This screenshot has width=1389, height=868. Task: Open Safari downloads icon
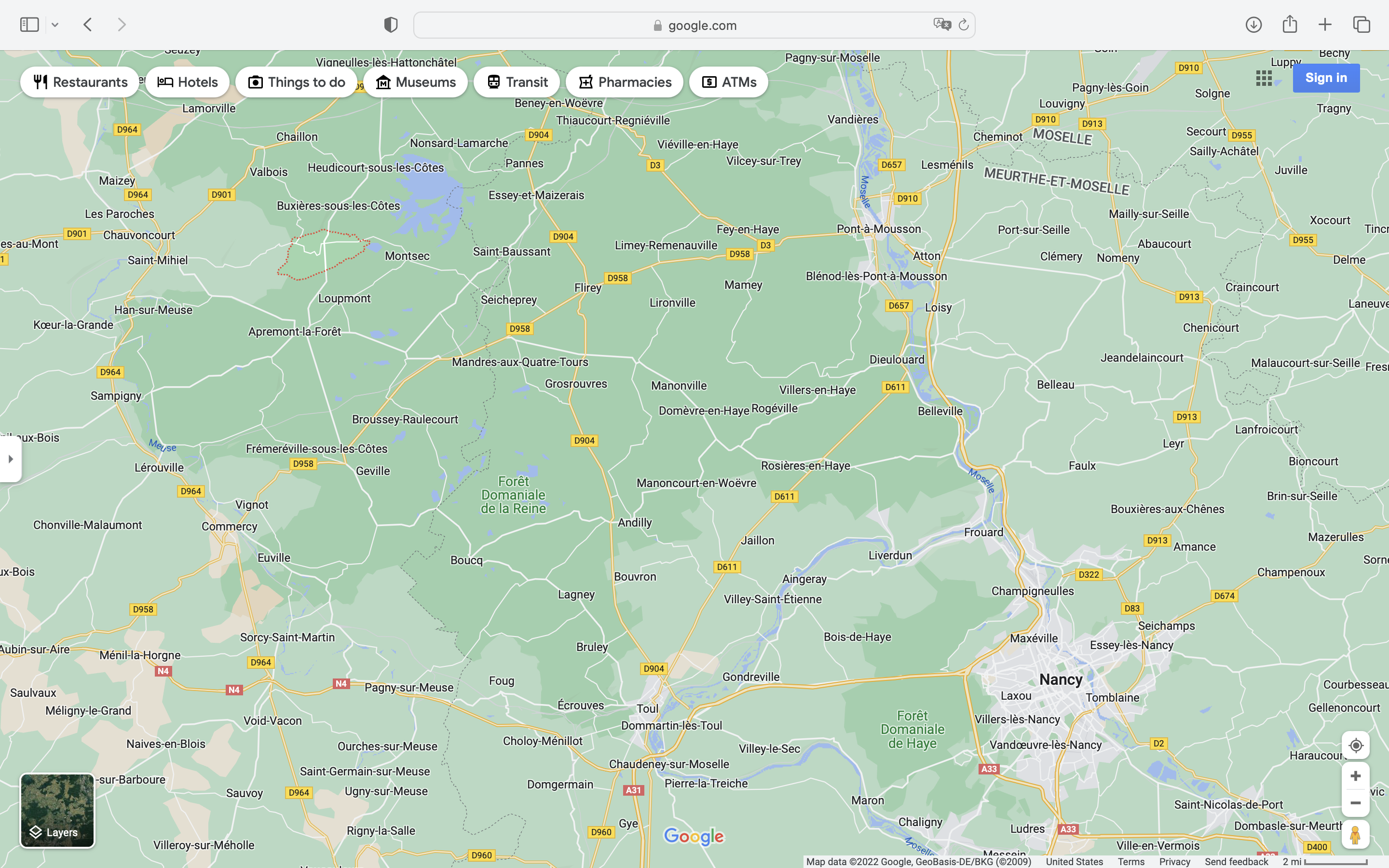click(x=1253, y=25)
